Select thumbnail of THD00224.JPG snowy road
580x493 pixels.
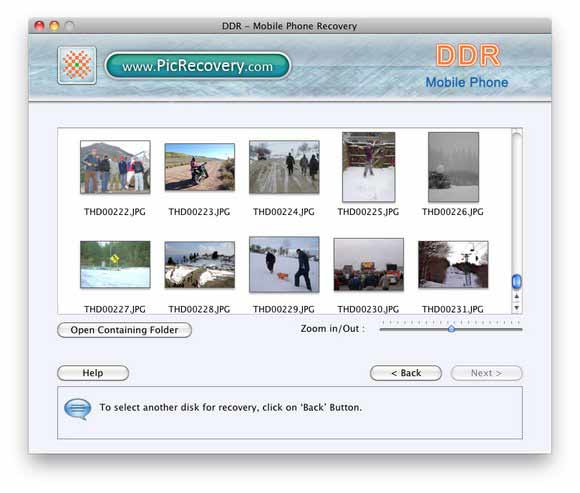tap(284, 167)
